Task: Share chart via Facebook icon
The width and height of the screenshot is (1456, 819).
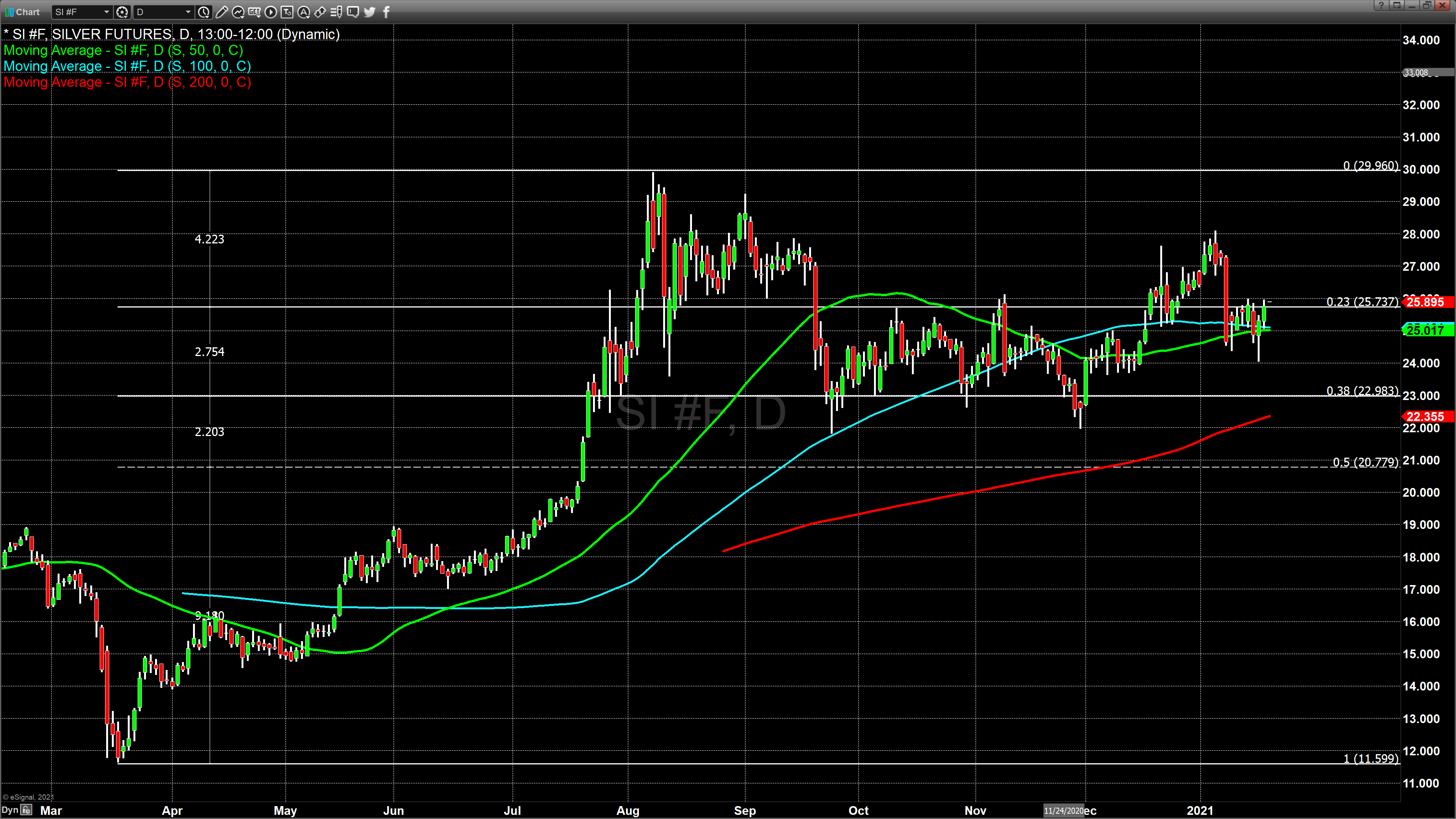Action: [x=387, y=12]
